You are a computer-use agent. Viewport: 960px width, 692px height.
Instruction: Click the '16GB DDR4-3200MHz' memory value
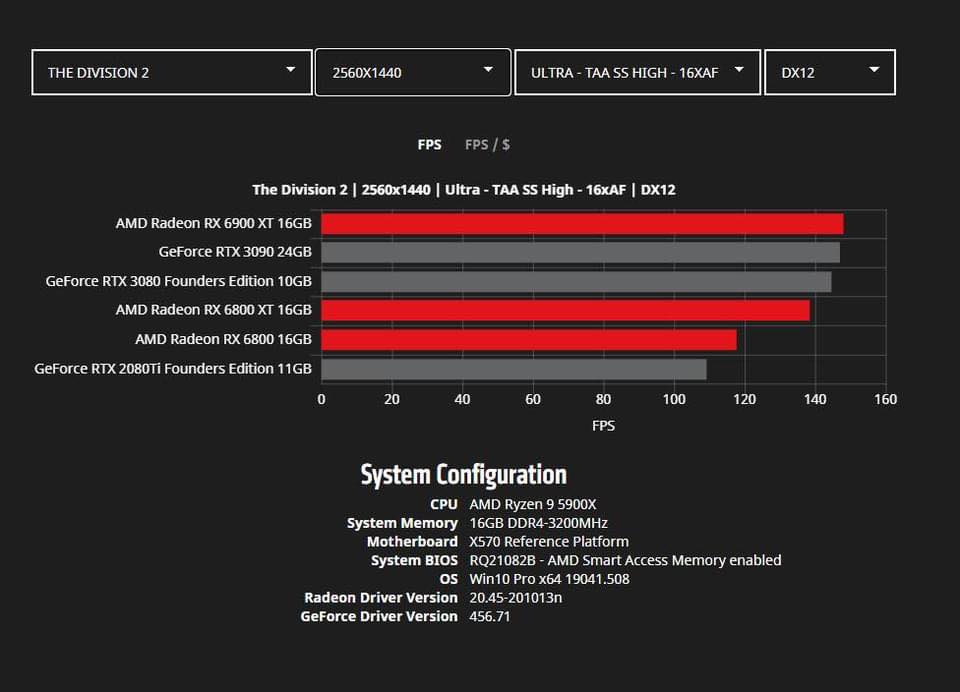coord(539,523)
